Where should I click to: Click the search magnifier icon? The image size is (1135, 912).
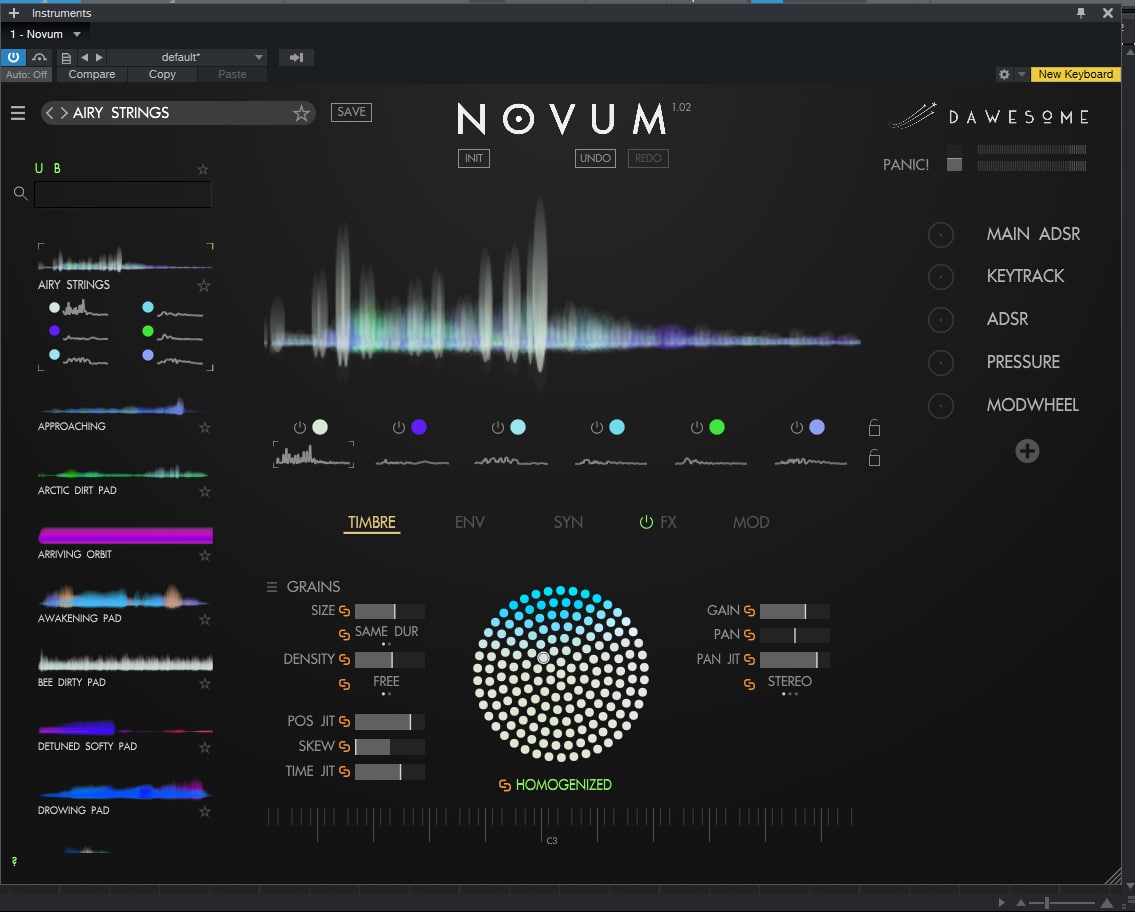click(x=20, y=193)
